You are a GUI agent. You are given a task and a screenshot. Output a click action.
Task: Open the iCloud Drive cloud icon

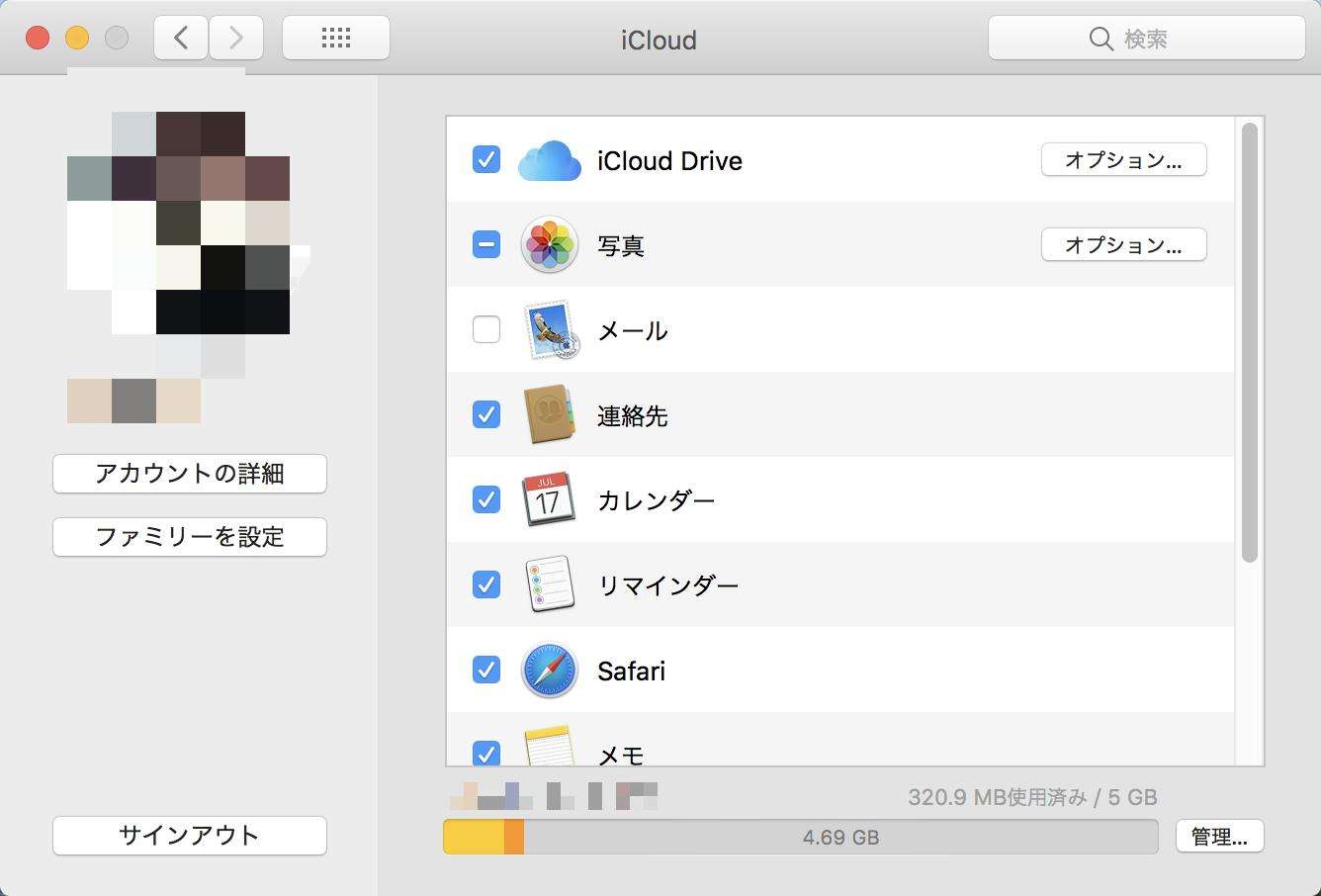tap(550, 159)
